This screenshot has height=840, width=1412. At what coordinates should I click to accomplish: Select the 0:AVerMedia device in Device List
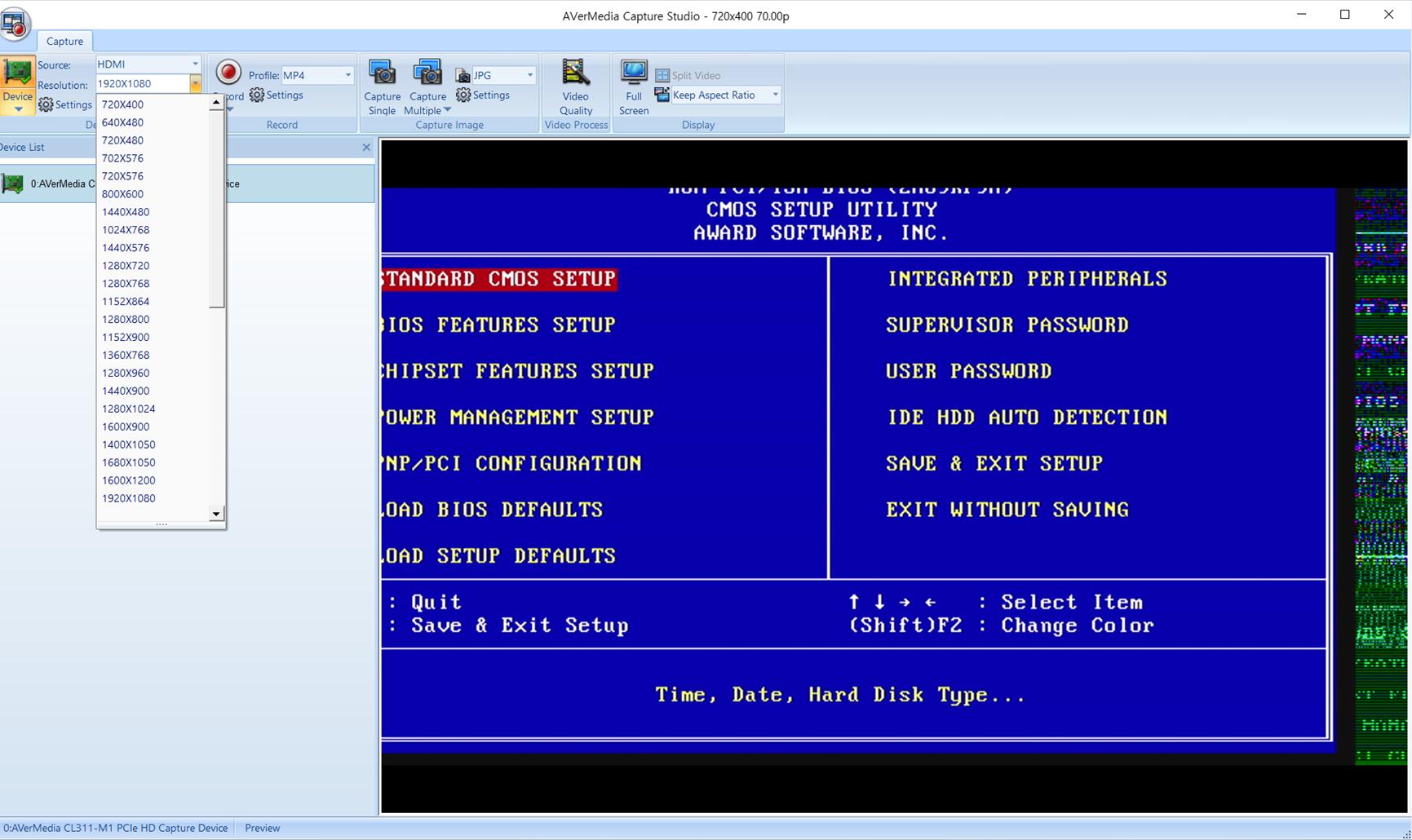pos(188,183)
